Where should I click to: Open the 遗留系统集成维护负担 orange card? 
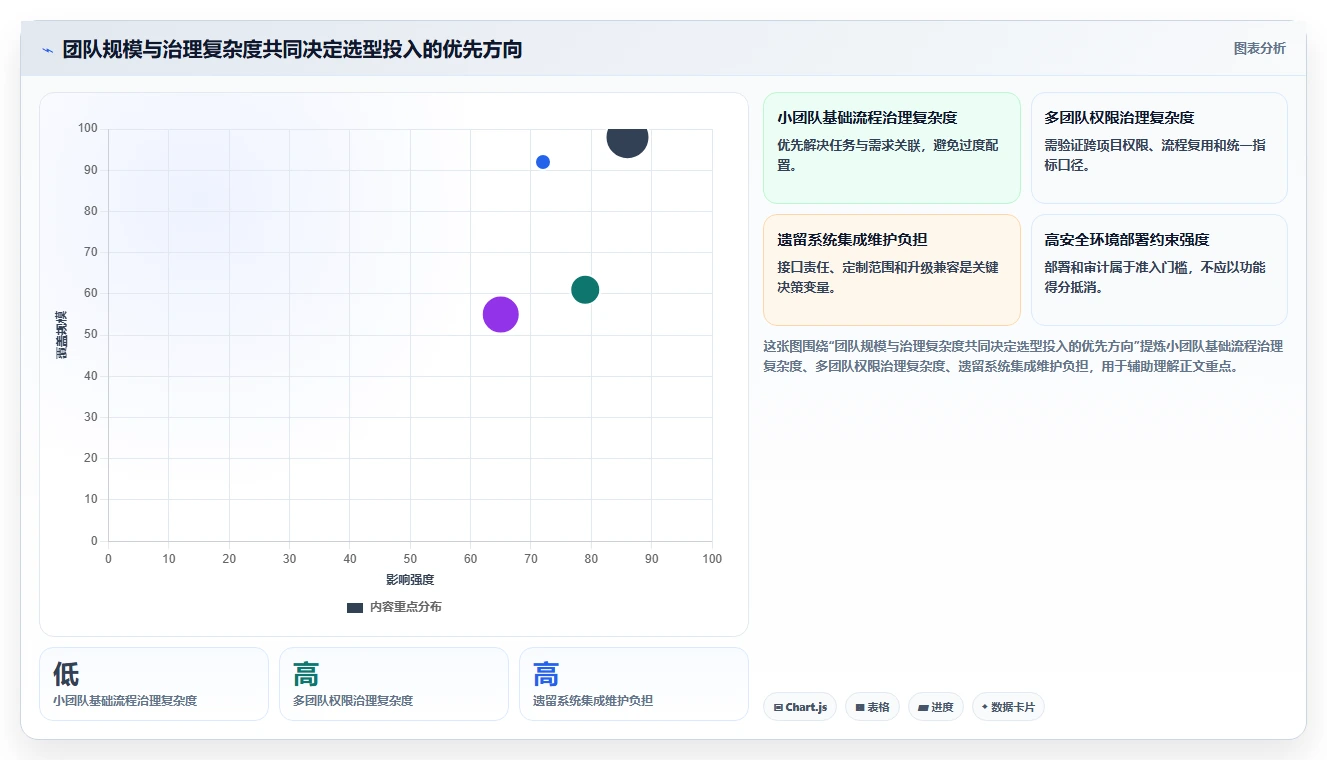point(891,270)
